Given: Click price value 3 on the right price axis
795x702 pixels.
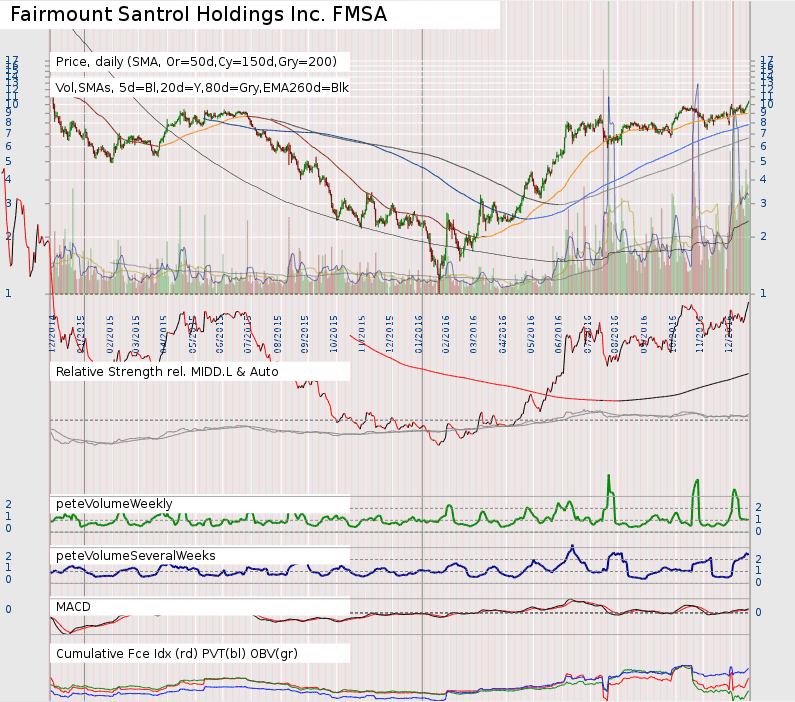Looking at the screenshot, I should 764,203.
